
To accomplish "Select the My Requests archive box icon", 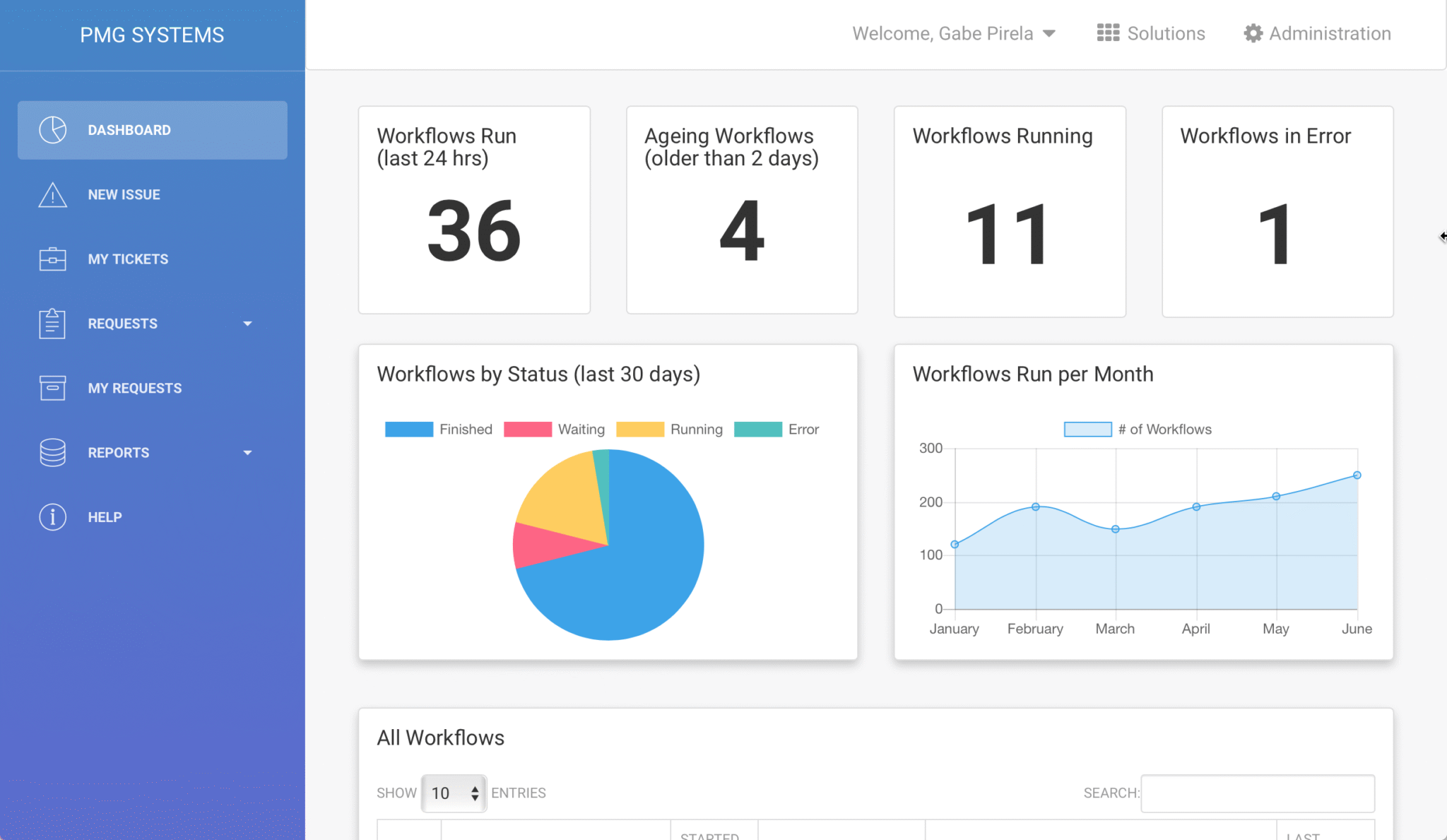I will [52, 388].
